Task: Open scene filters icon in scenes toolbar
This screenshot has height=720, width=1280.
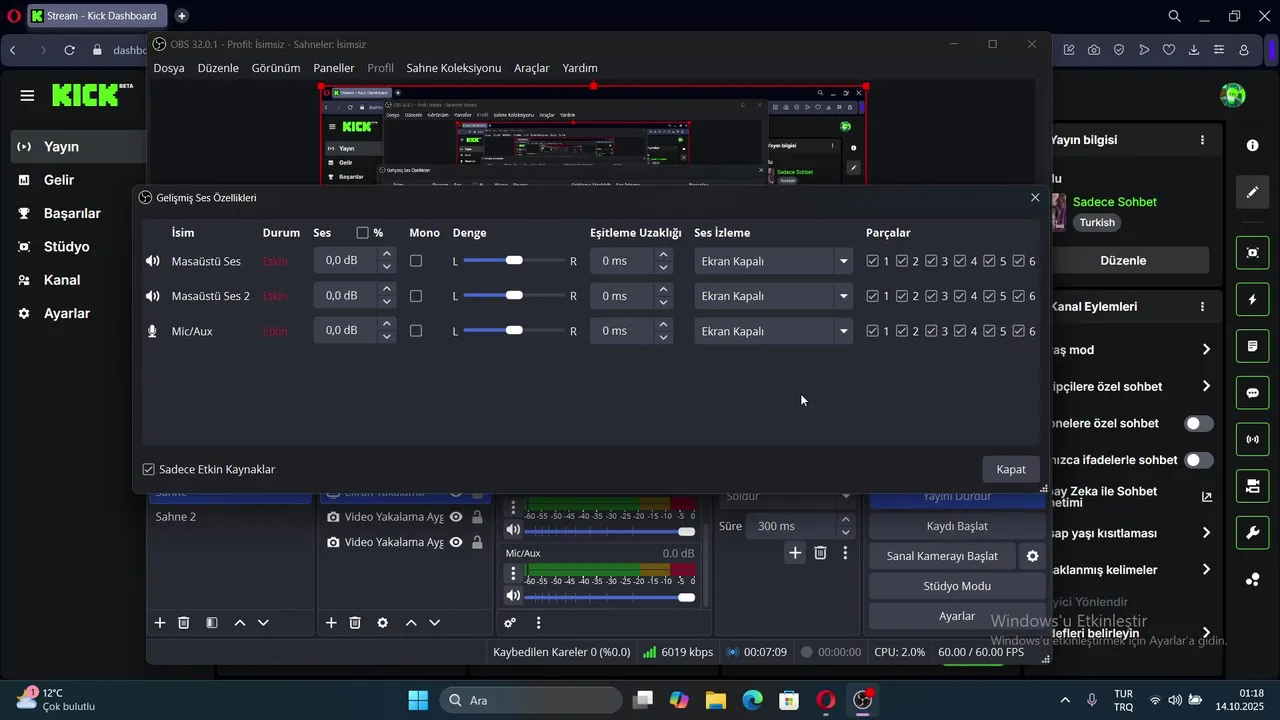Action: 212,623
